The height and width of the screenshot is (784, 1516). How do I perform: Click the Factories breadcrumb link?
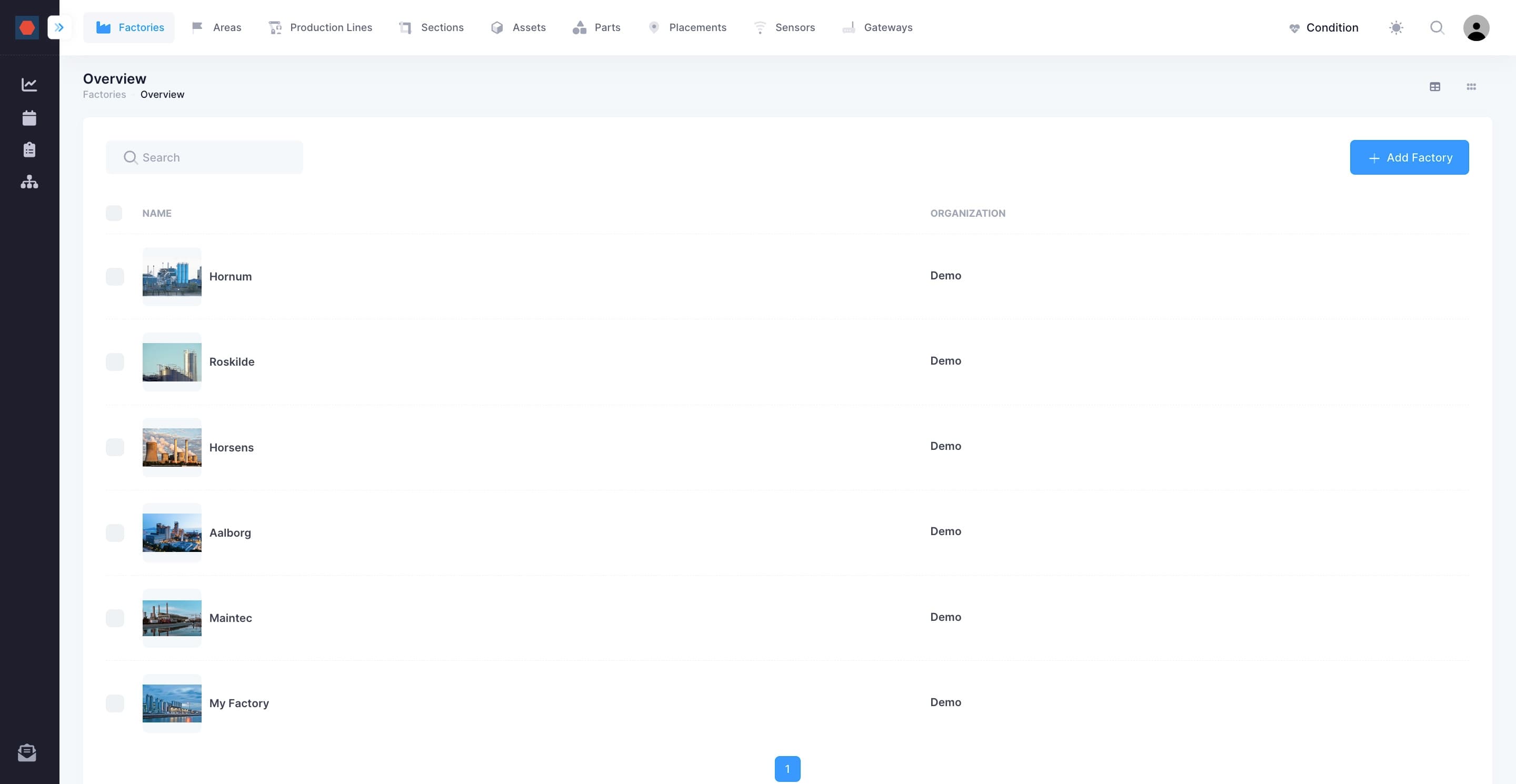tap(104, 94)
